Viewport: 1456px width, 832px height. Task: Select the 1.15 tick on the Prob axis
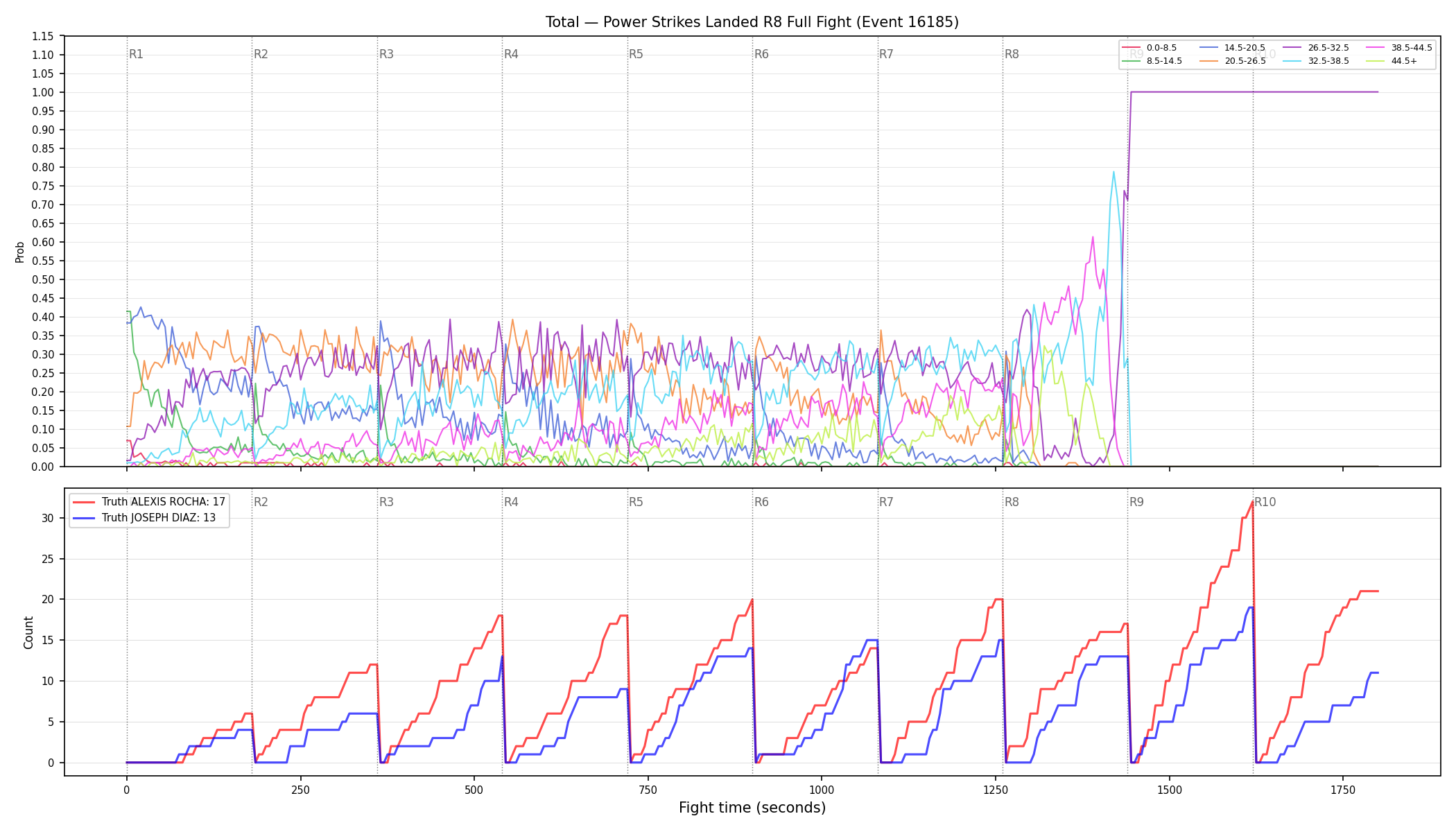pyautogui.click(x=43, y=36)
